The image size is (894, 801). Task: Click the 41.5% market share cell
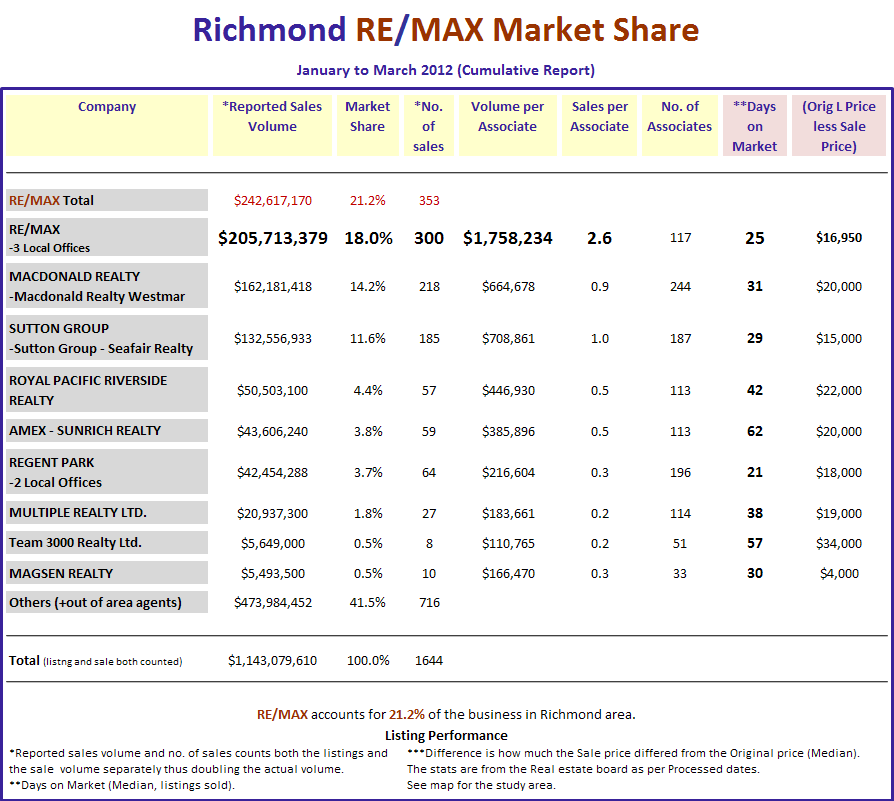point(368,603)
